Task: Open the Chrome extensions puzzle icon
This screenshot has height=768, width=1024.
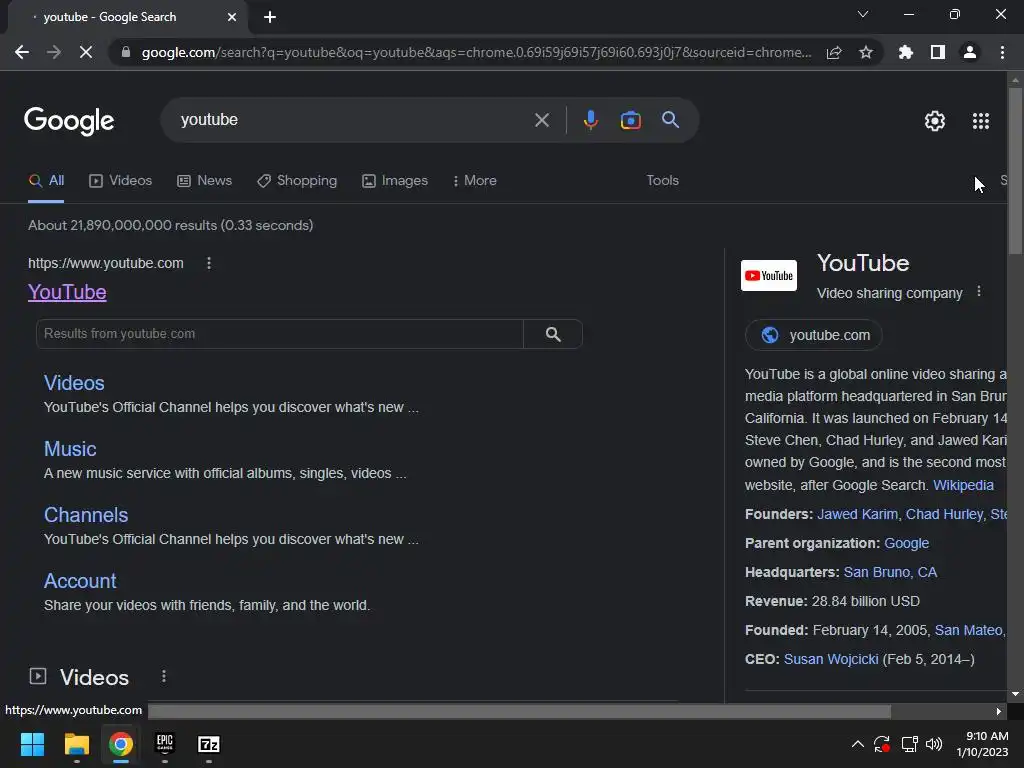Action: pyautogui.click(x=906, y=52)
